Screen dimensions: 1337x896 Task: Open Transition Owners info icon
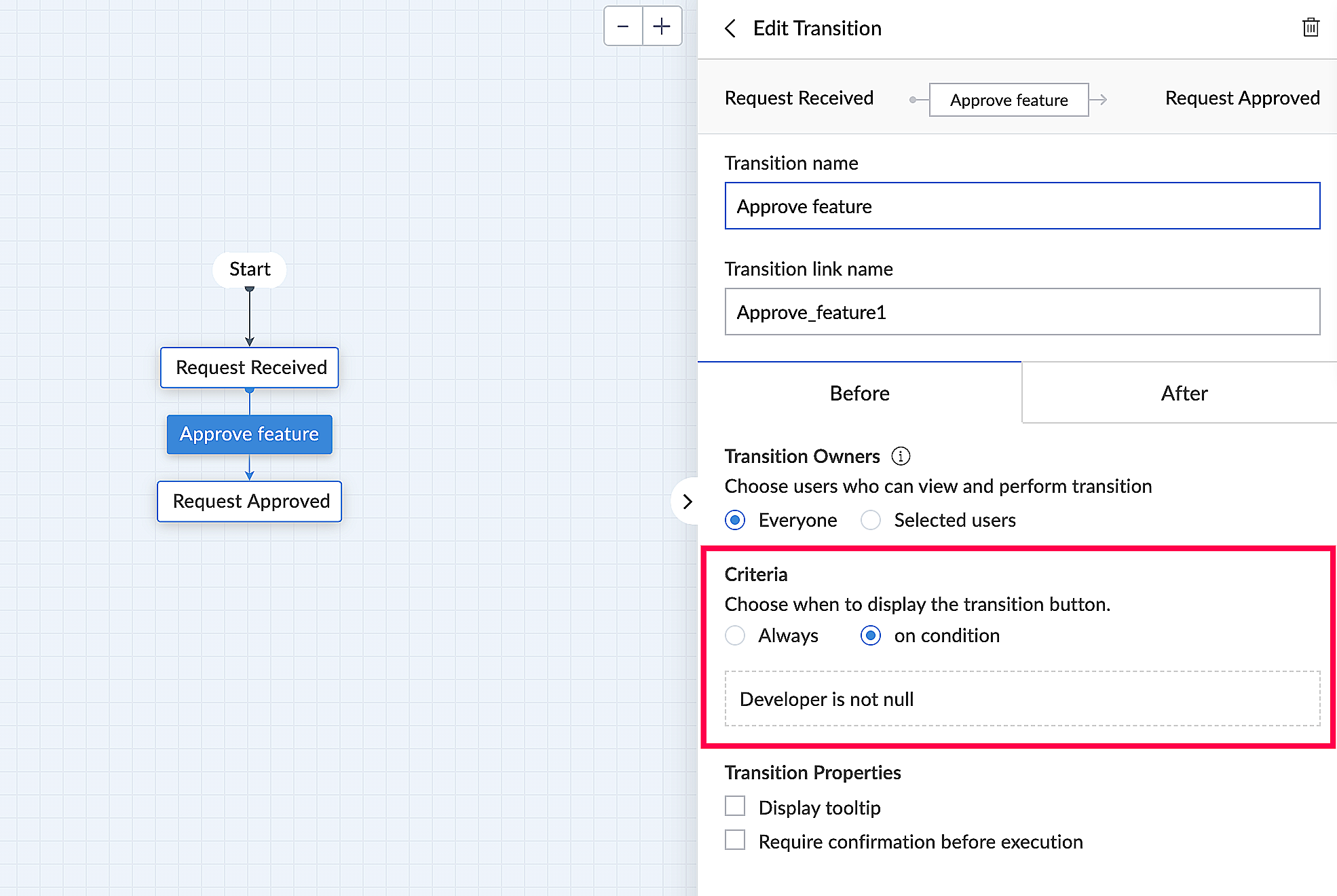pyautogui.click(x=901, y=456)
